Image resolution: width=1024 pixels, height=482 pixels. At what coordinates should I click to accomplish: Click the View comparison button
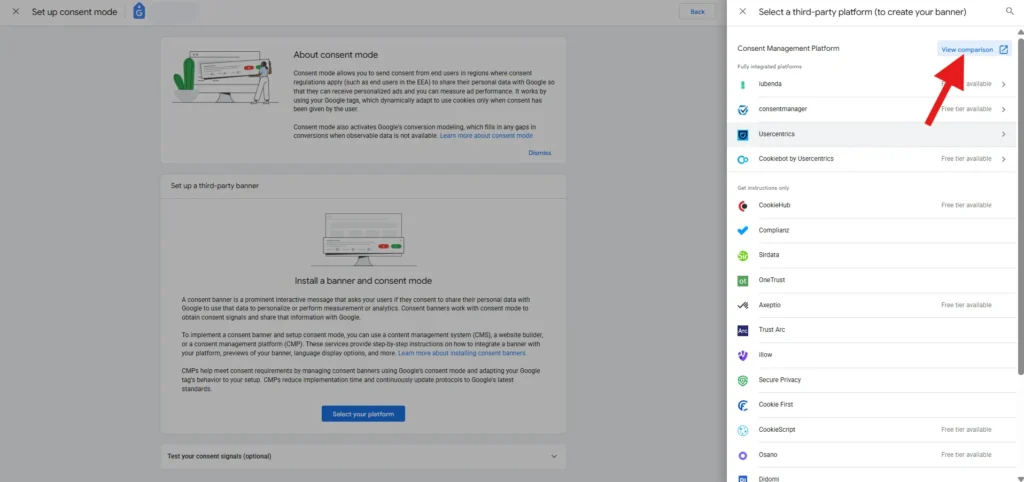click(974, 50)
